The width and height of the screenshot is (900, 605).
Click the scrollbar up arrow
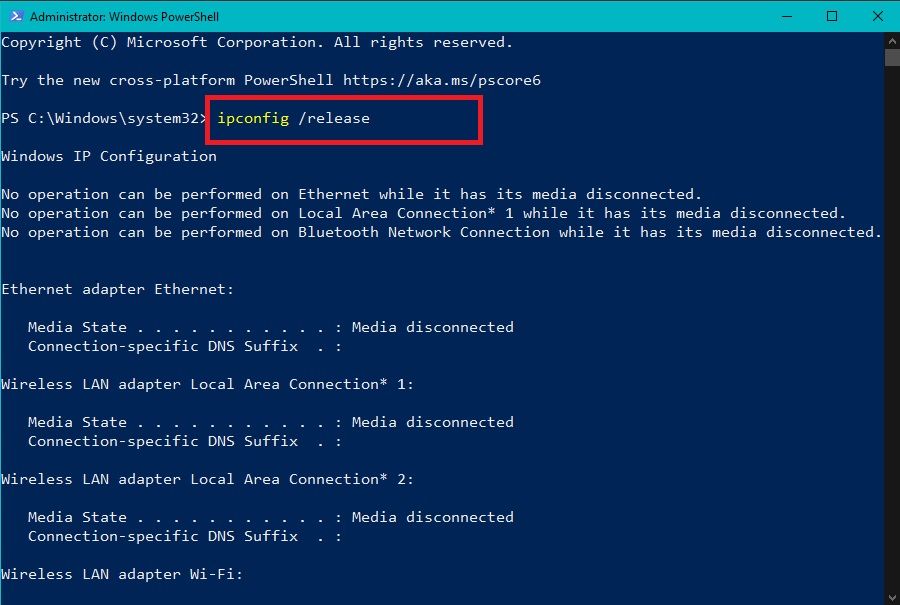[890, 41]
